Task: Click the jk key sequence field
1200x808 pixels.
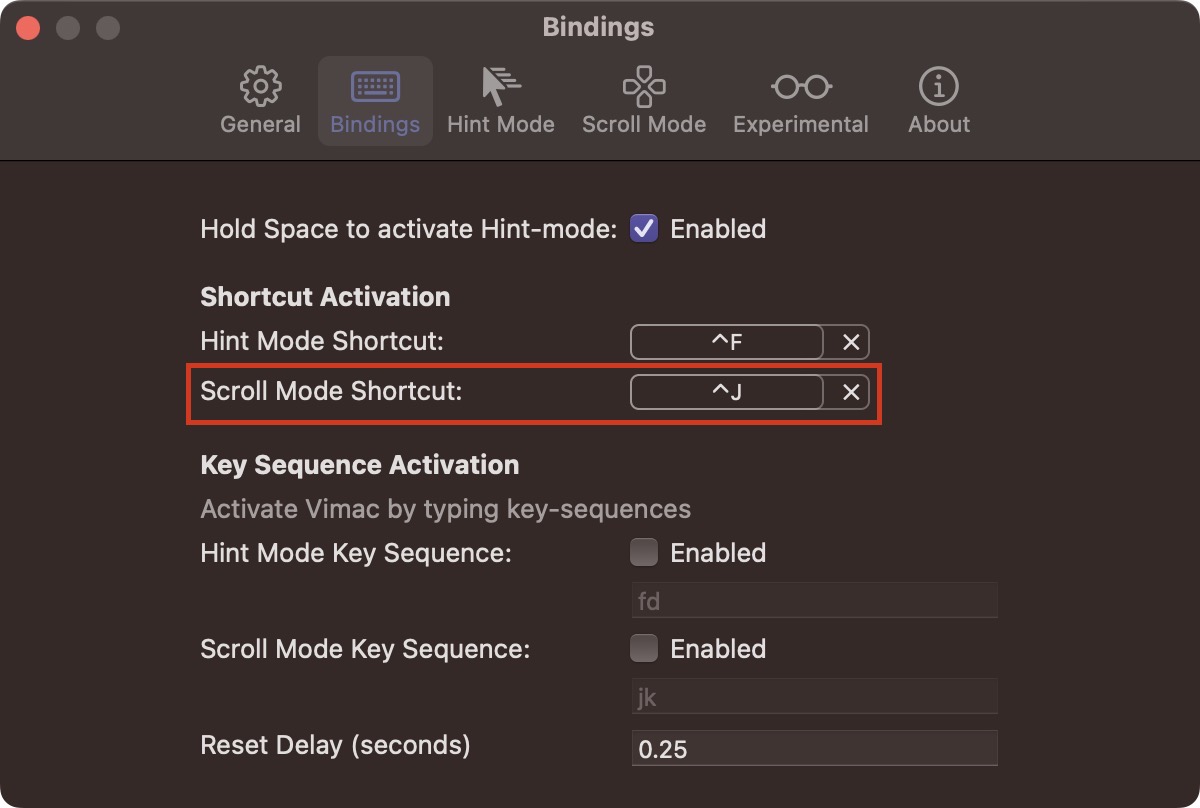Action: point(815,696)
